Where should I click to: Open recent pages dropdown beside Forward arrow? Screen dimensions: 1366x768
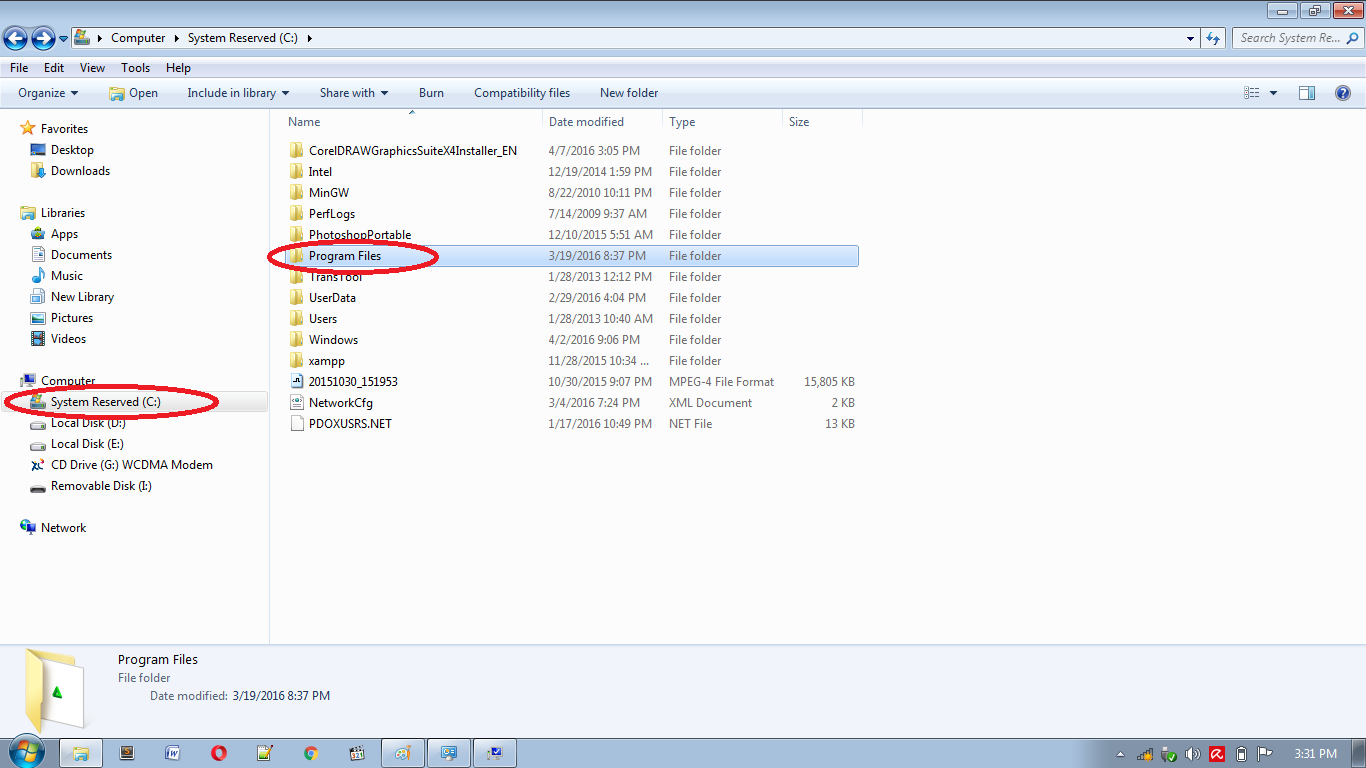tap(63, 39)
